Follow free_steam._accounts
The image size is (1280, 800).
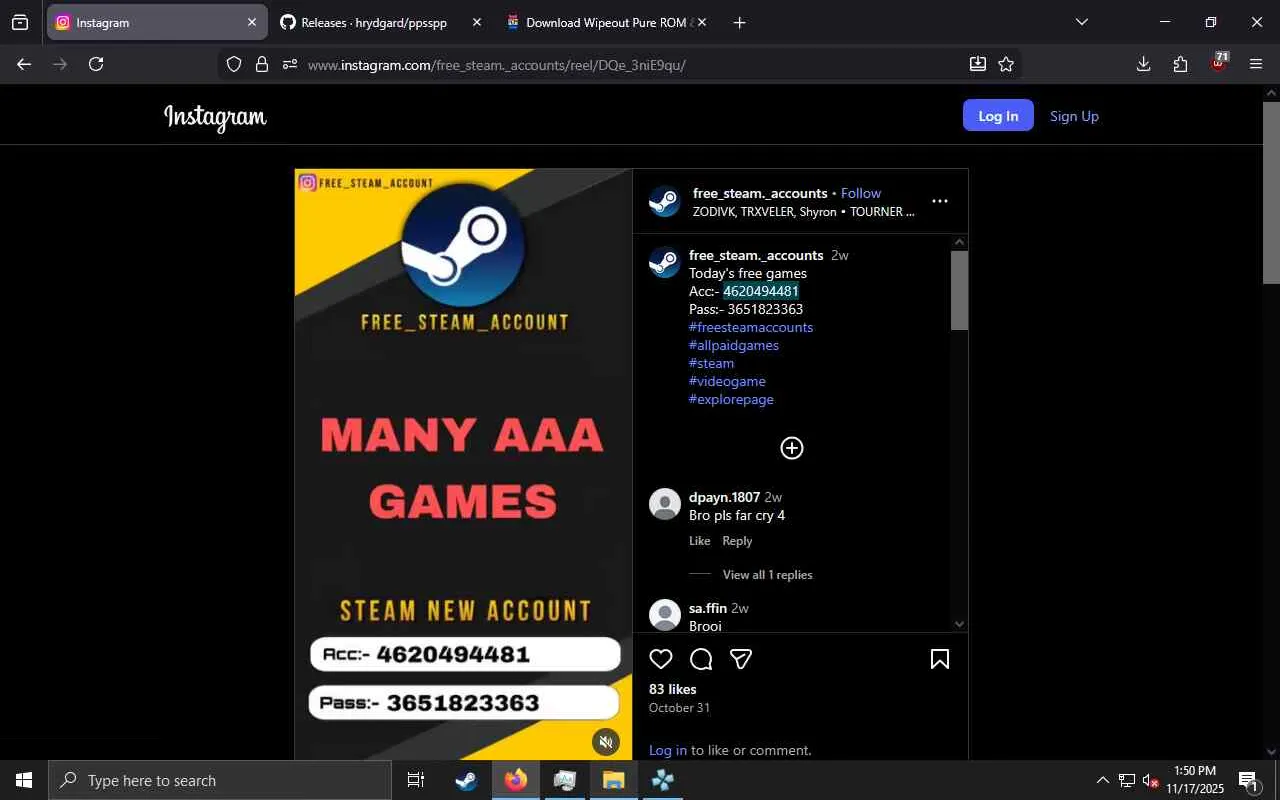click(x=861, y=193)
